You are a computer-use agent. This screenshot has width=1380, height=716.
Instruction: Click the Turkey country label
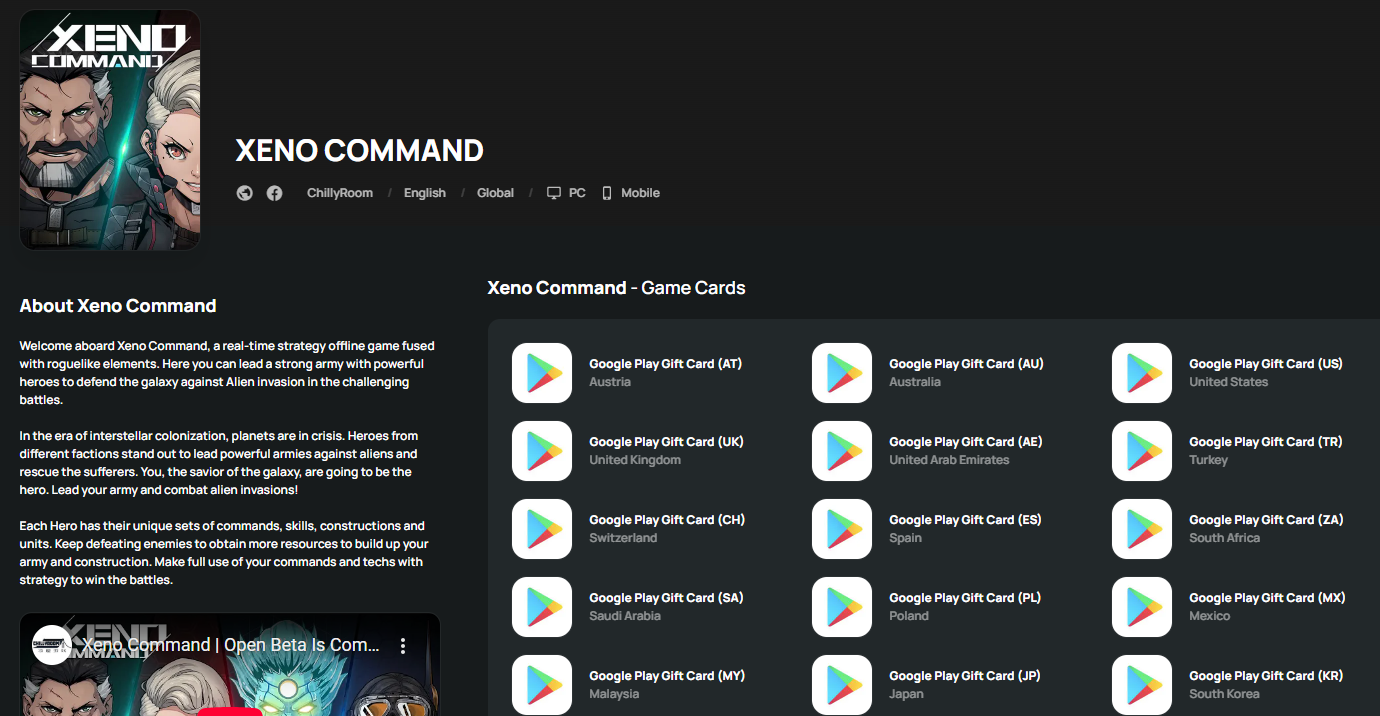point(1208,460)
